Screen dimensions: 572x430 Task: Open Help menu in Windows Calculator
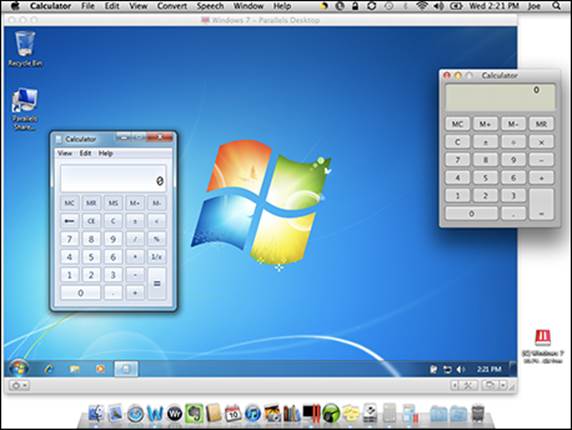[x=105, y=154]
